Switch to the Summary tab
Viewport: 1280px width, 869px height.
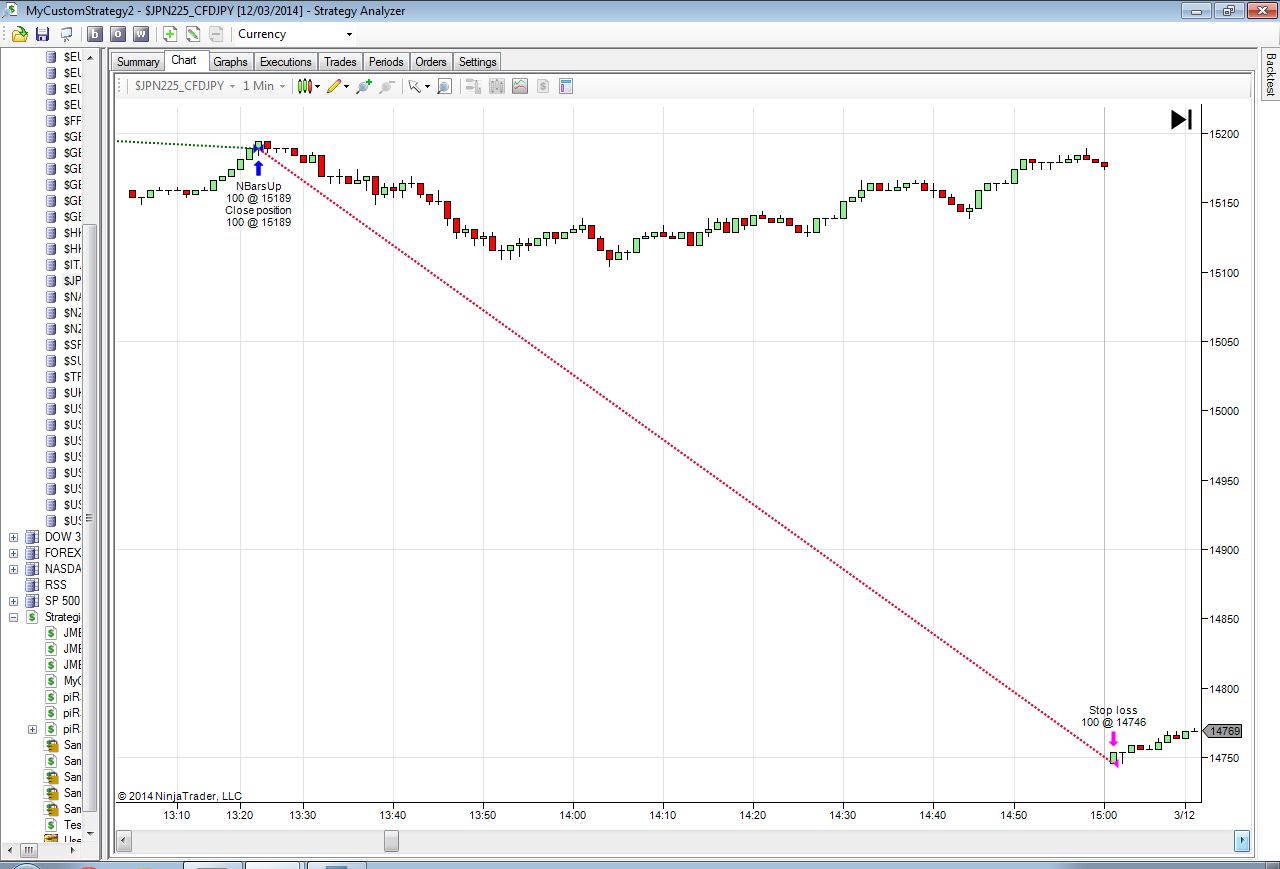point(138,62)
